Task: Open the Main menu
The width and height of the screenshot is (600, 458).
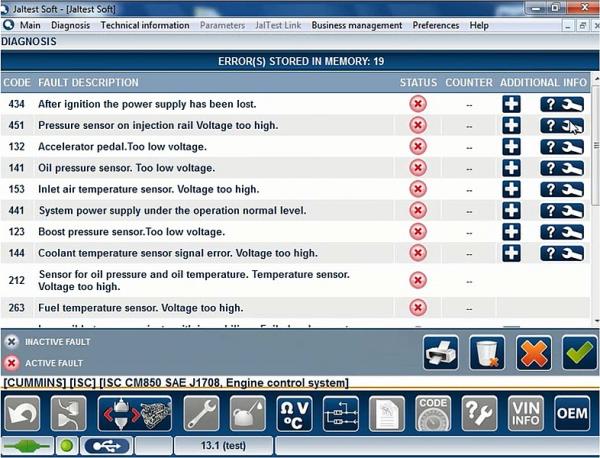Action: (x=30, y=25)
